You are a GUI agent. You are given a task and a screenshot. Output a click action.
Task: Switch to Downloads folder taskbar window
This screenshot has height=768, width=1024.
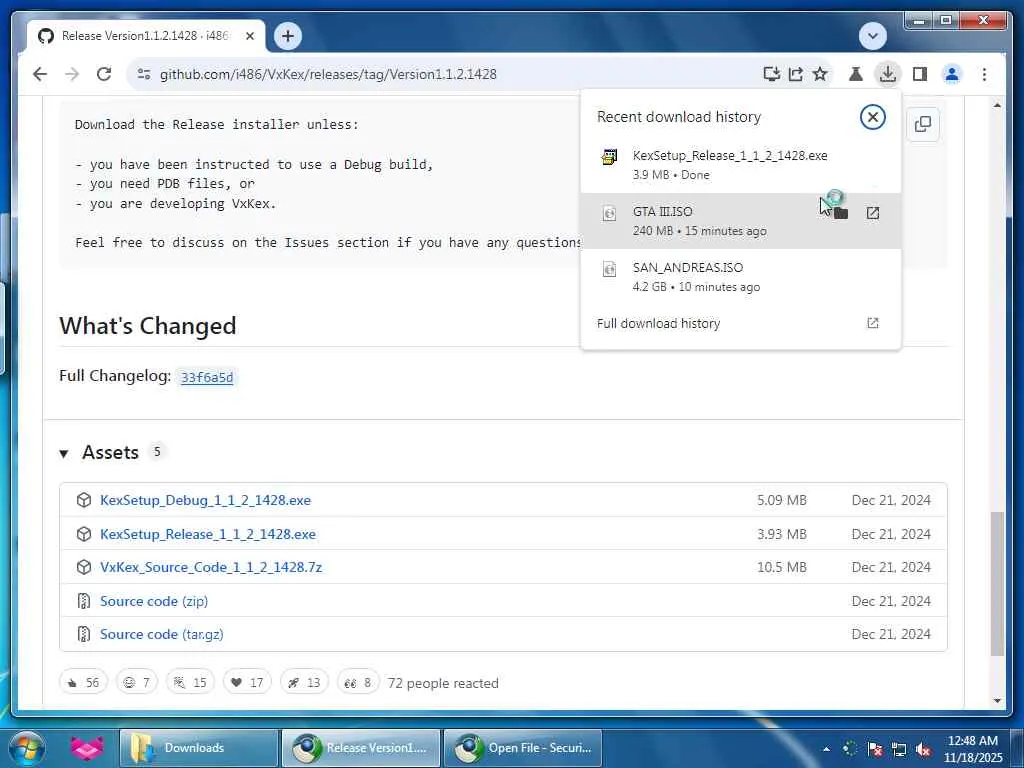tap(199, 748)
